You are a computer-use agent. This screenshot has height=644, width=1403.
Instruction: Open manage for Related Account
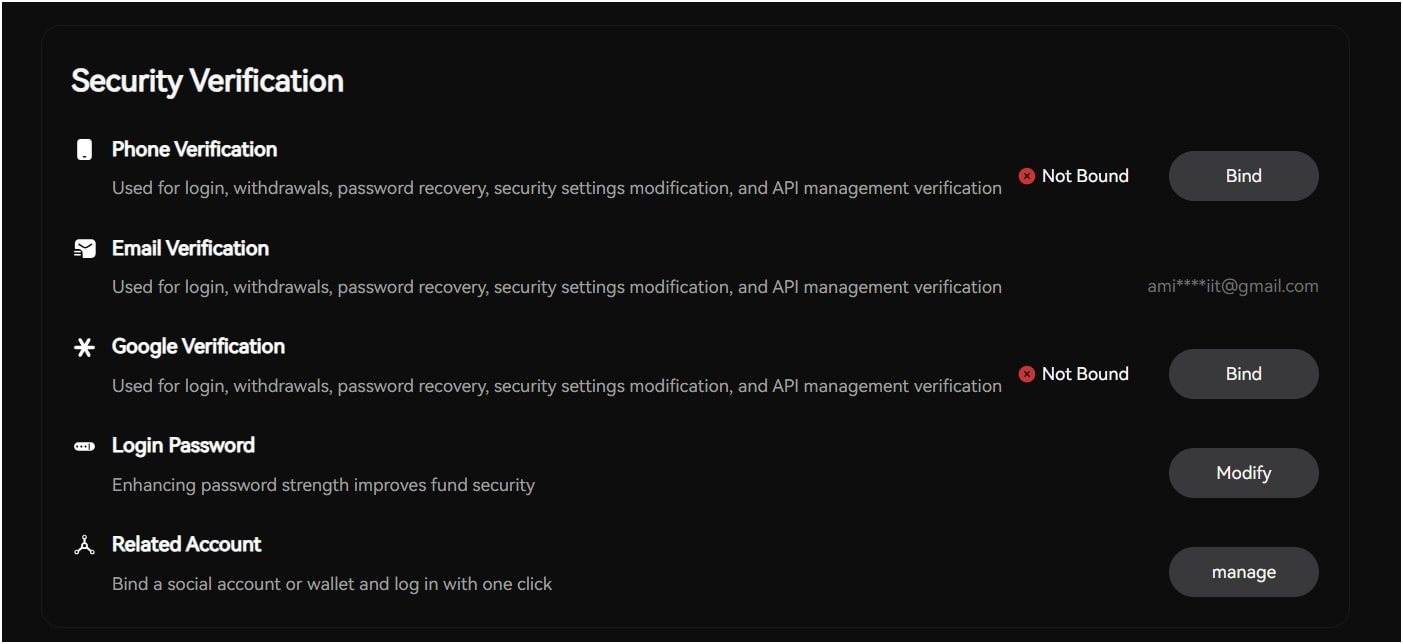pyautogui.click(x=1243, y=572)
